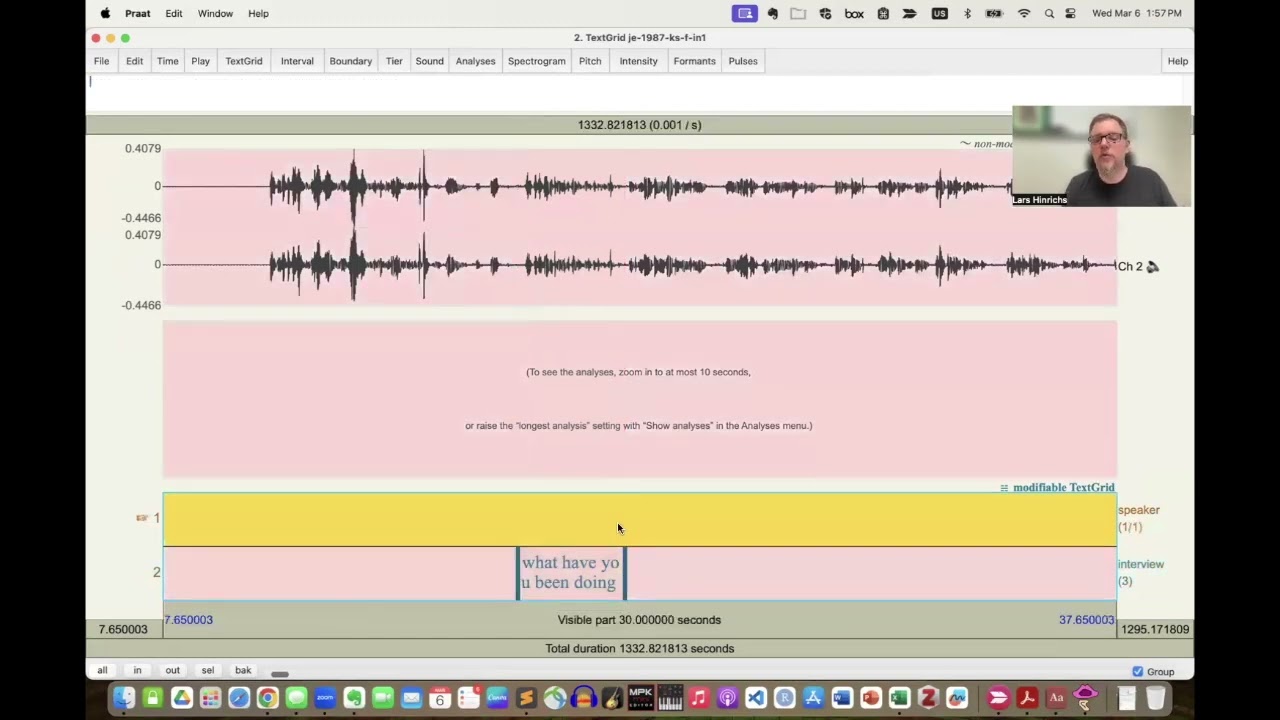
Task: Open MPK editor from the dock
Action: (x=640, y=697)
